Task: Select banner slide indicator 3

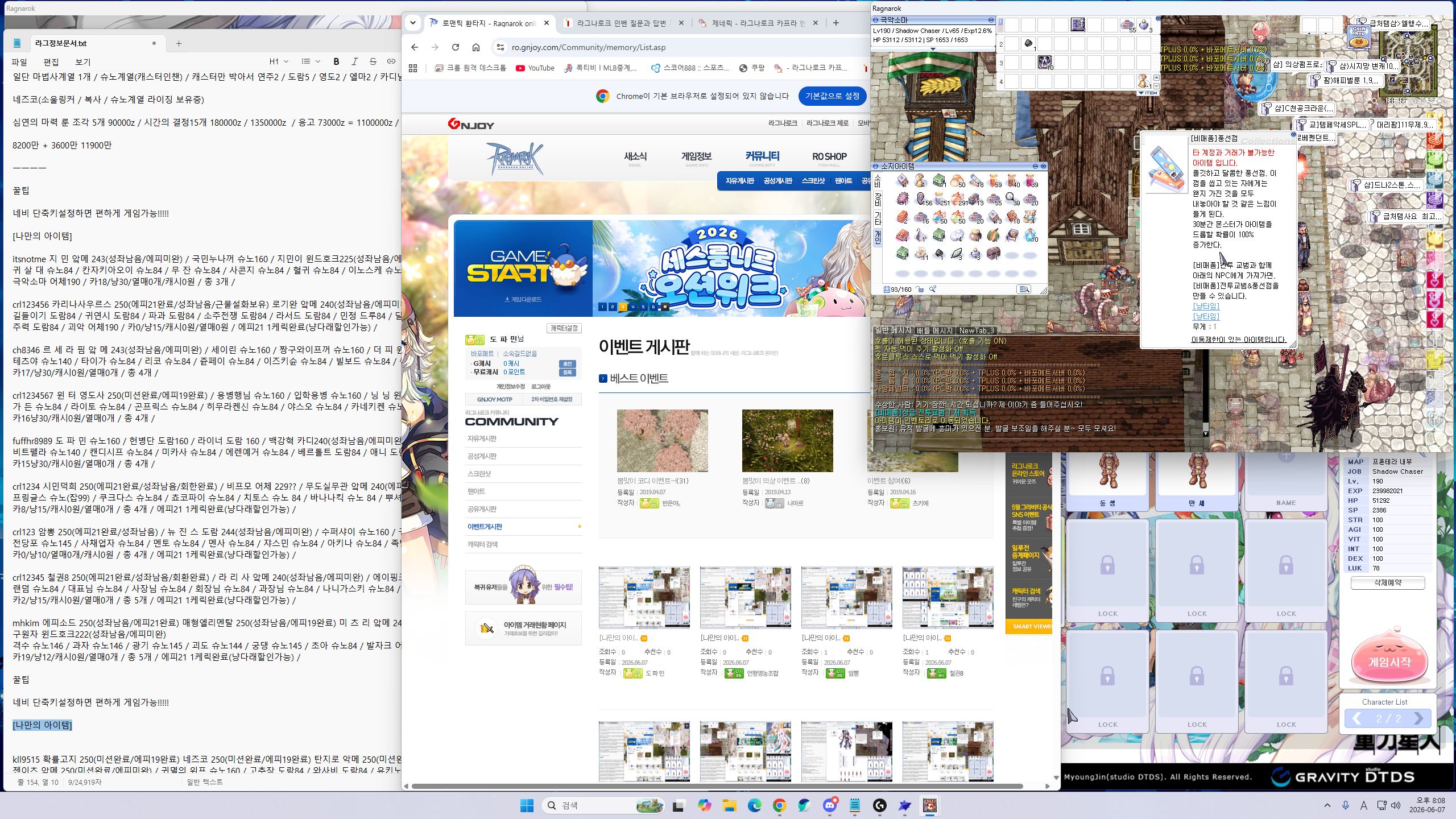Action: pyautogui.click(x=623, y=307)
